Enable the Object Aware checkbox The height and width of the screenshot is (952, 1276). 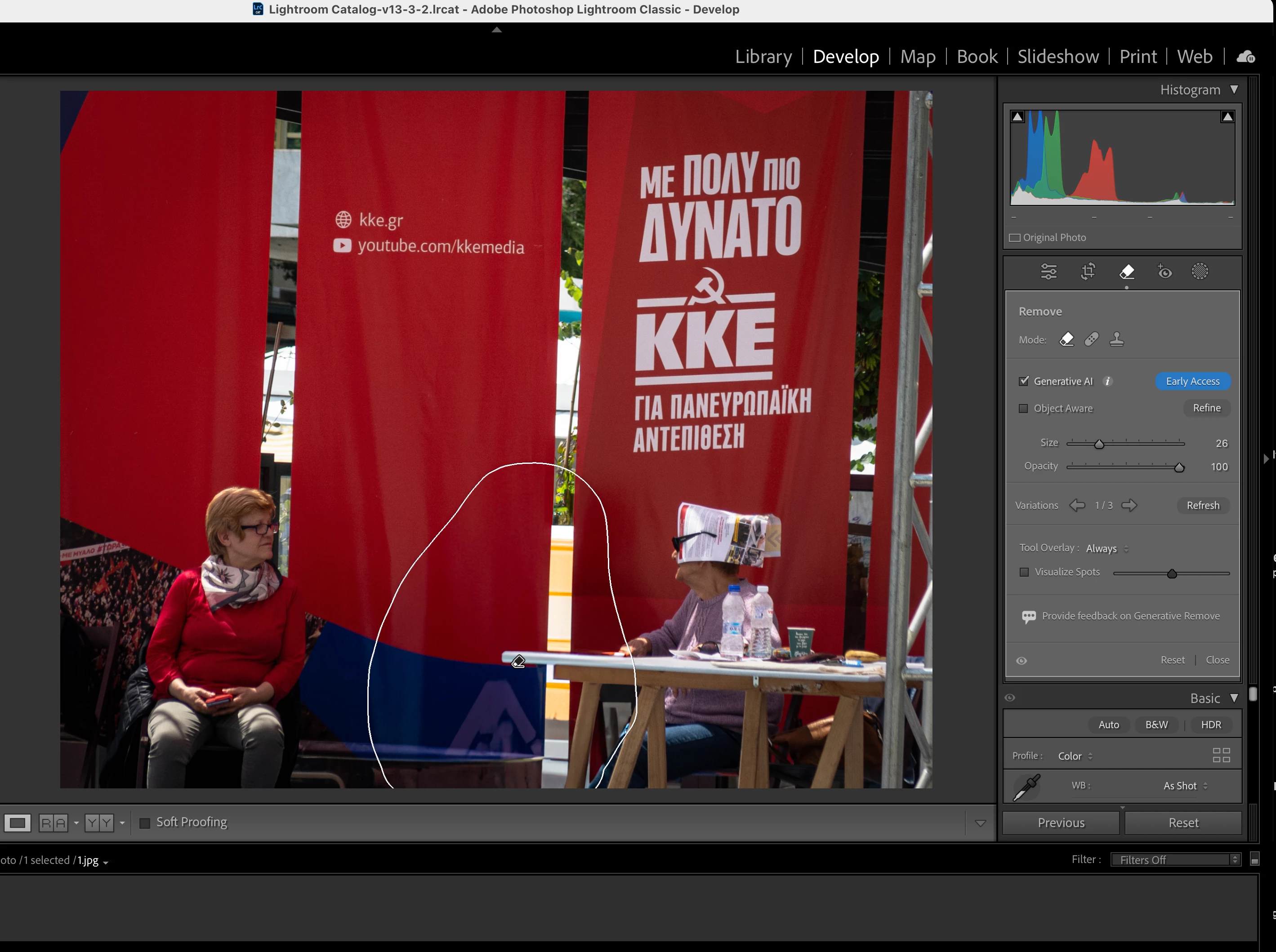pyautogui.click(x=1024, y=409)
